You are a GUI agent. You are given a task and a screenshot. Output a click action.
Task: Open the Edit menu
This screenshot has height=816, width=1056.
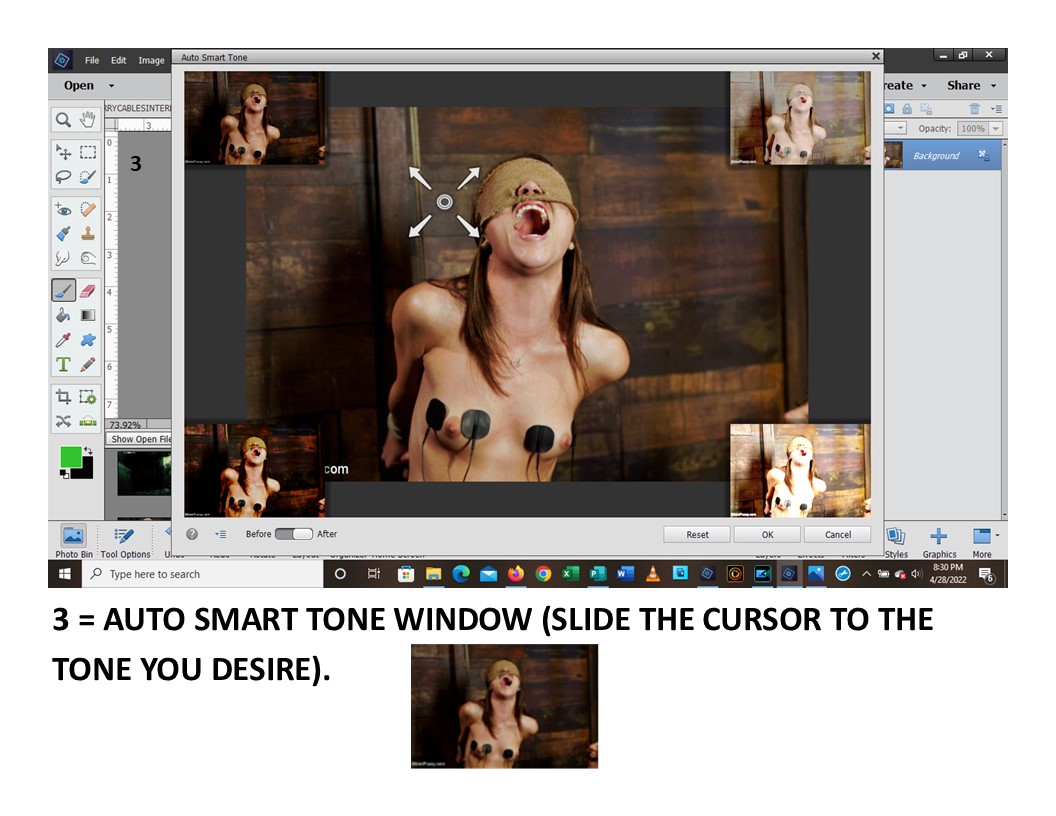point(118,60)
